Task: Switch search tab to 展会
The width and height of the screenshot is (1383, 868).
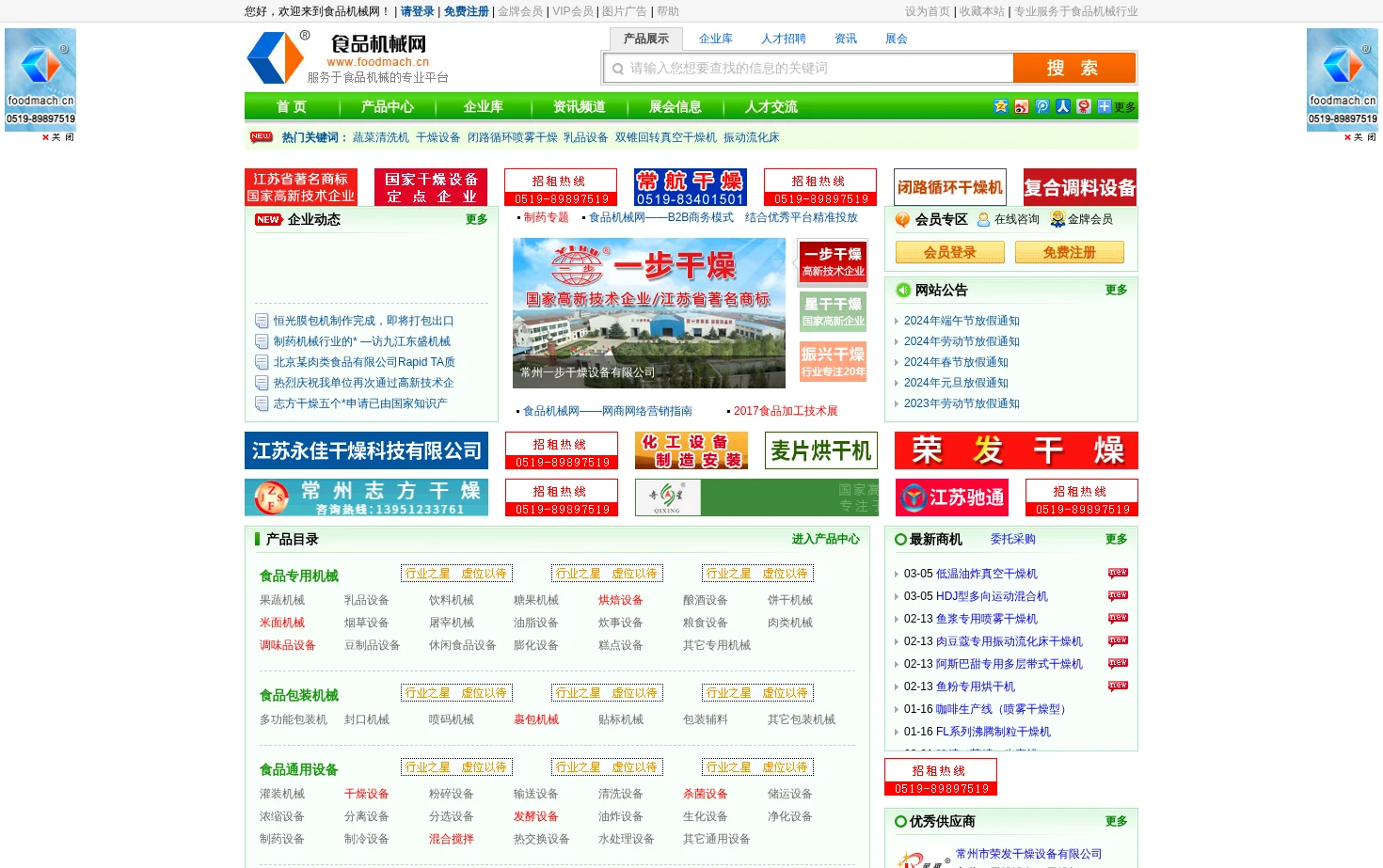Action: click(897, 39)
